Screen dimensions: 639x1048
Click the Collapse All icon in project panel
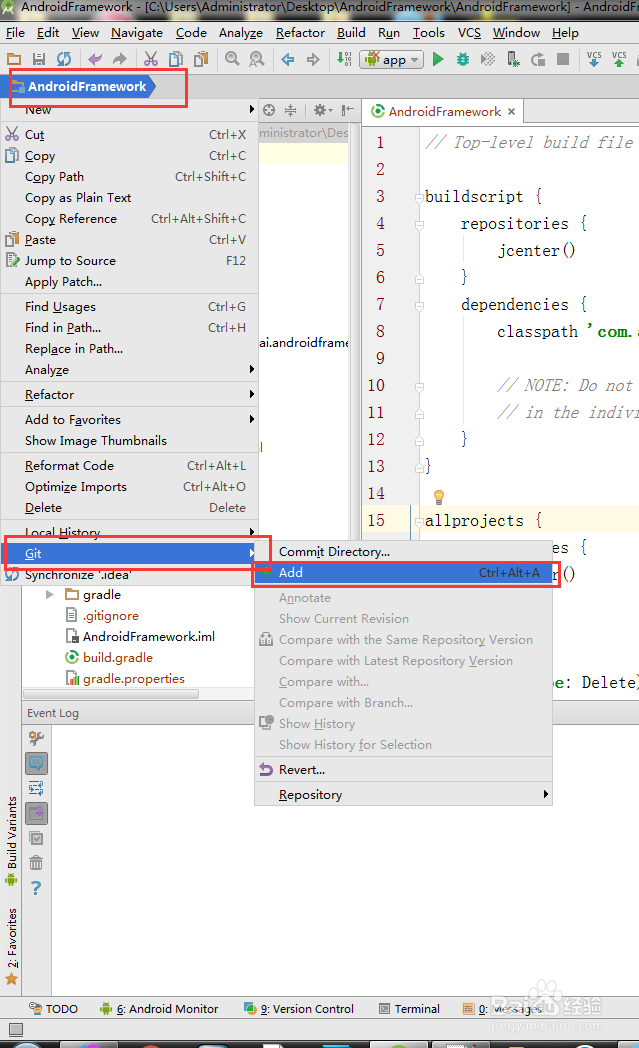coord(290,110)
